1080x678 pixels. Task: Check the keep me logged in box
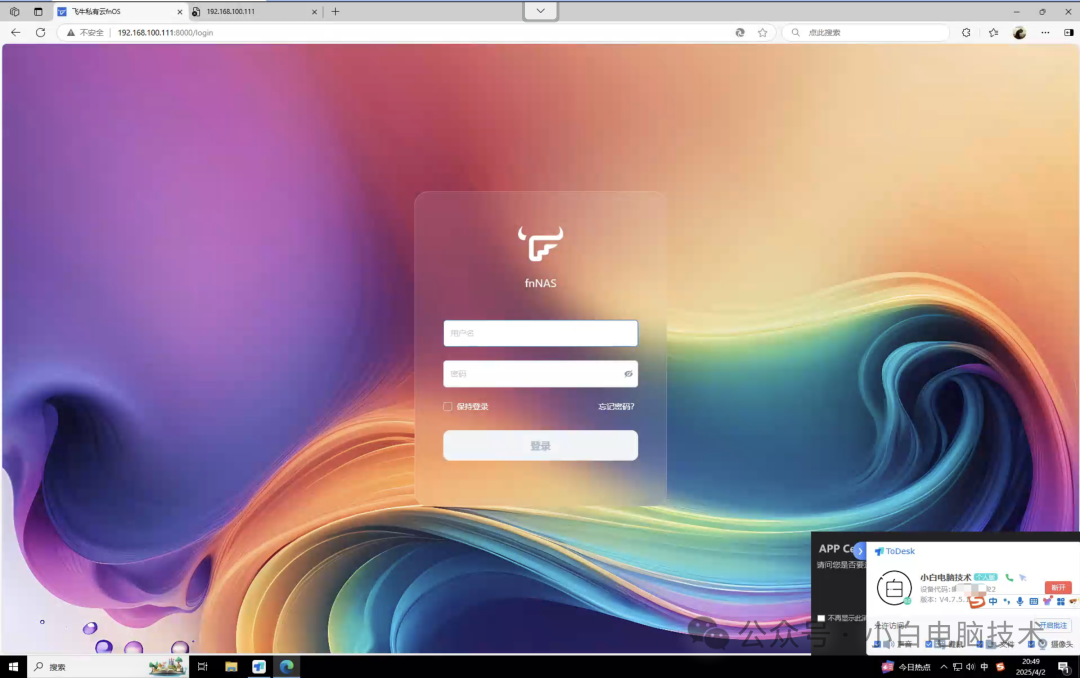[448, 407]
